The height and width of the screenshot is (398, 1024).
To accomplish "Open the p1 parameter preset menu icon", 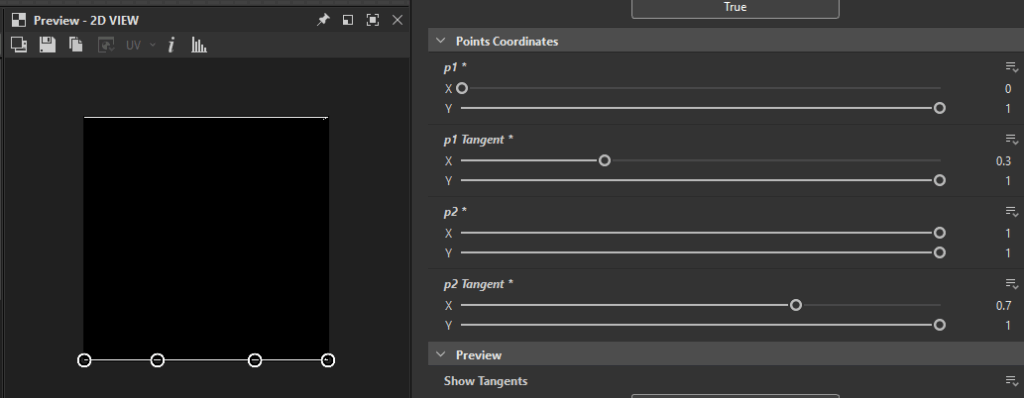I will click(1012, 67).
